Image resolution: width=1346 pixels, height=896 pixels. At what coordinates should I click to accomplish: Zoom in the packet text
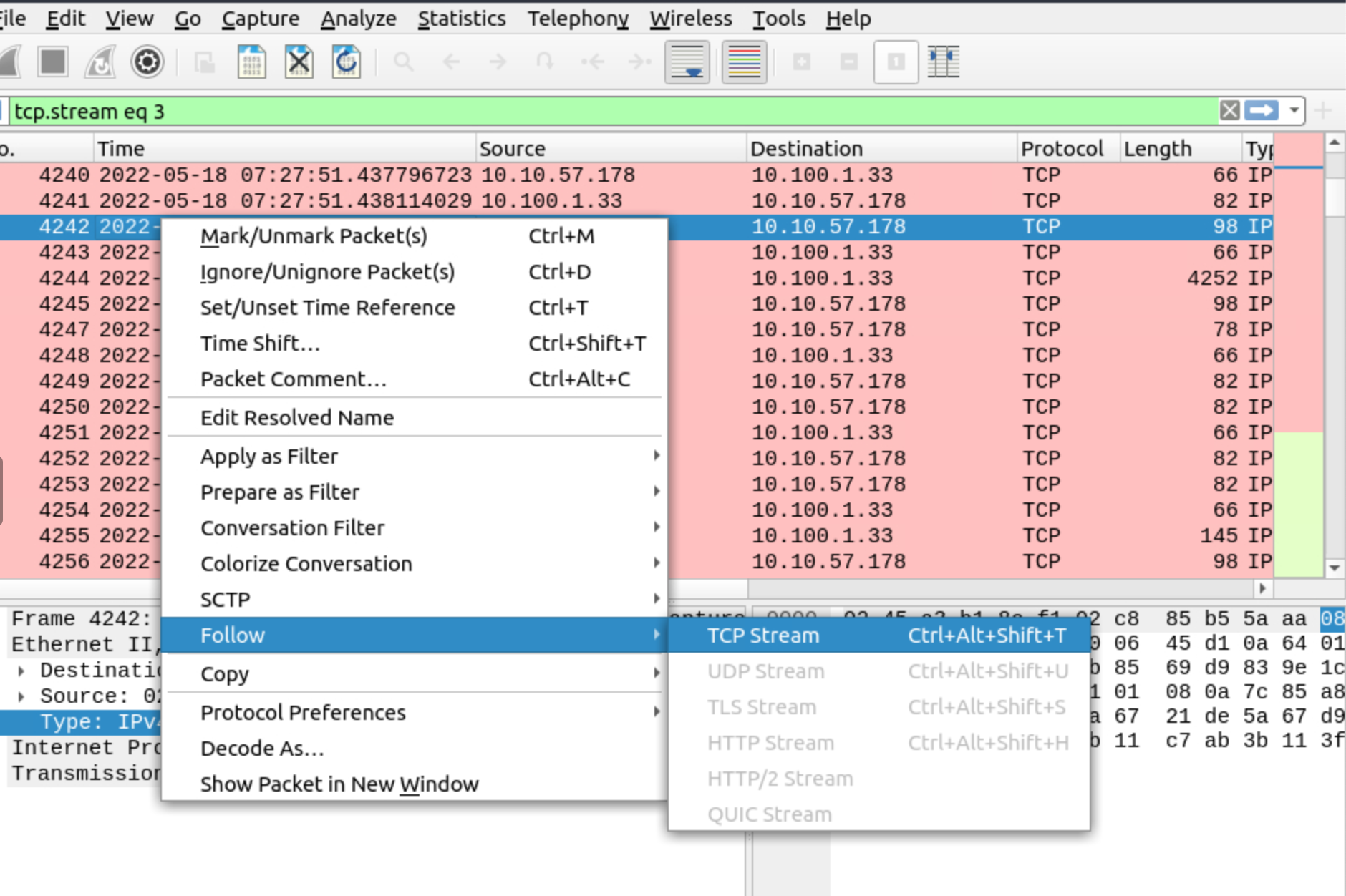(802, 62)
